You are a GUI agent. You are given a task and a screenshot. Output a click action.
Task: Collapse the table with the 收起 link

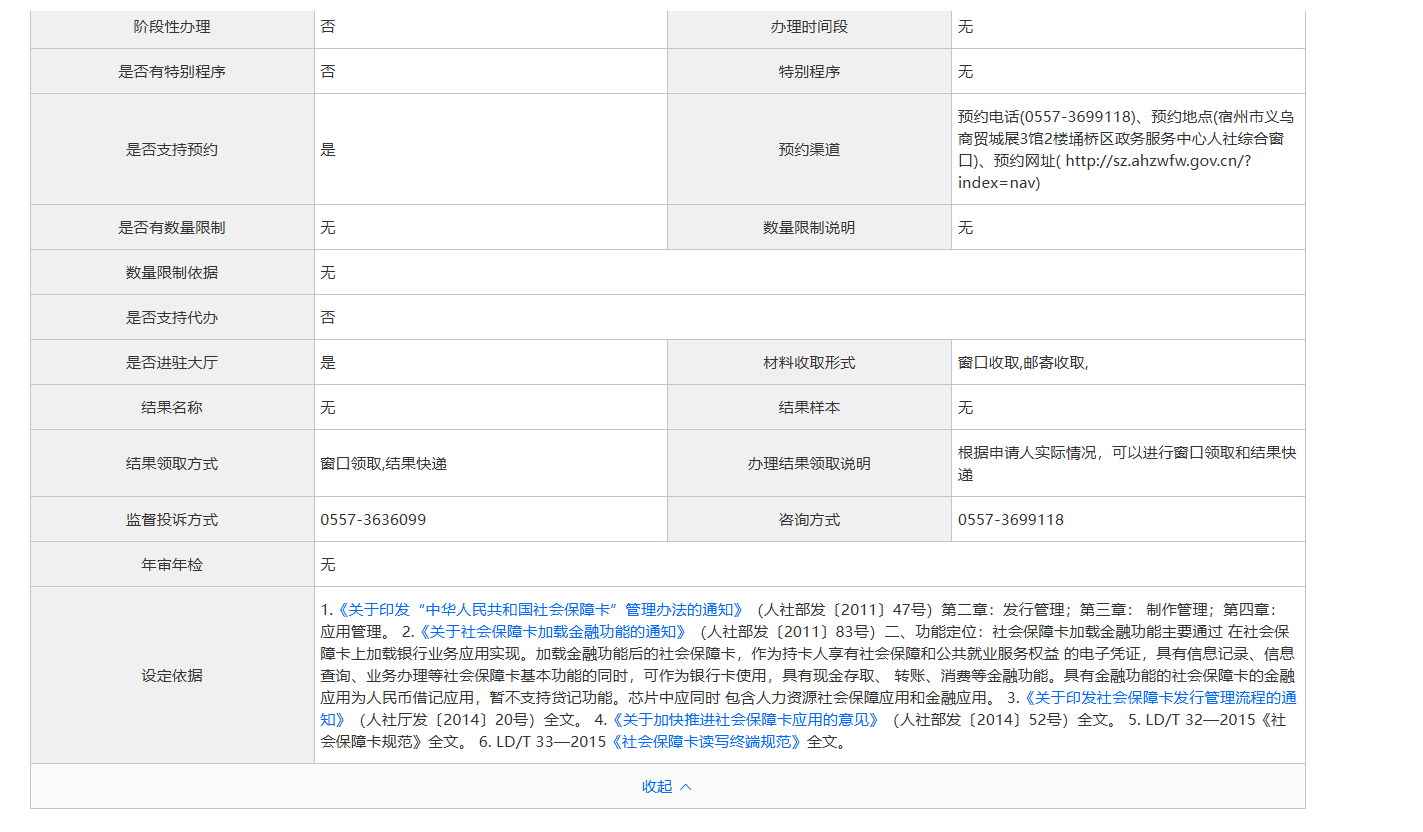[x=657, y=786]
